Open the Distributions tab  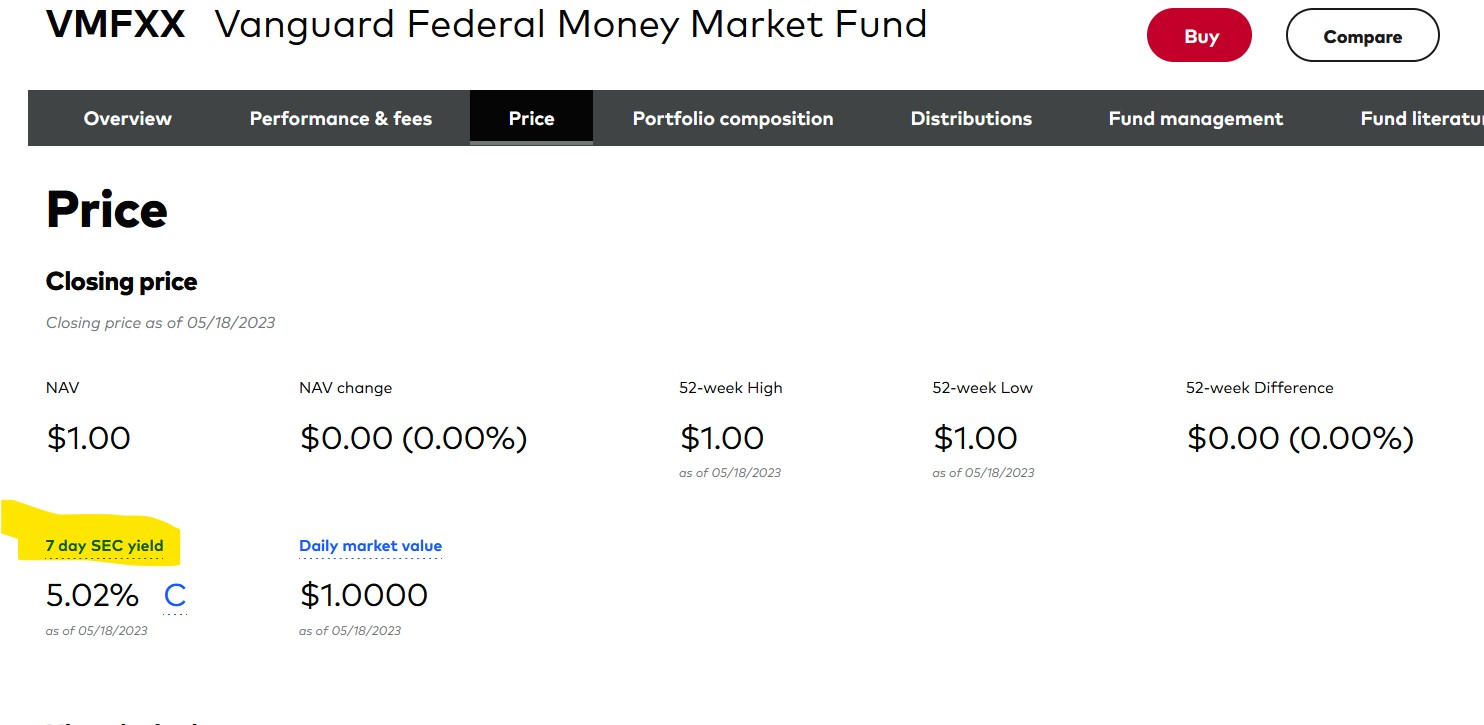click(970, 118)
